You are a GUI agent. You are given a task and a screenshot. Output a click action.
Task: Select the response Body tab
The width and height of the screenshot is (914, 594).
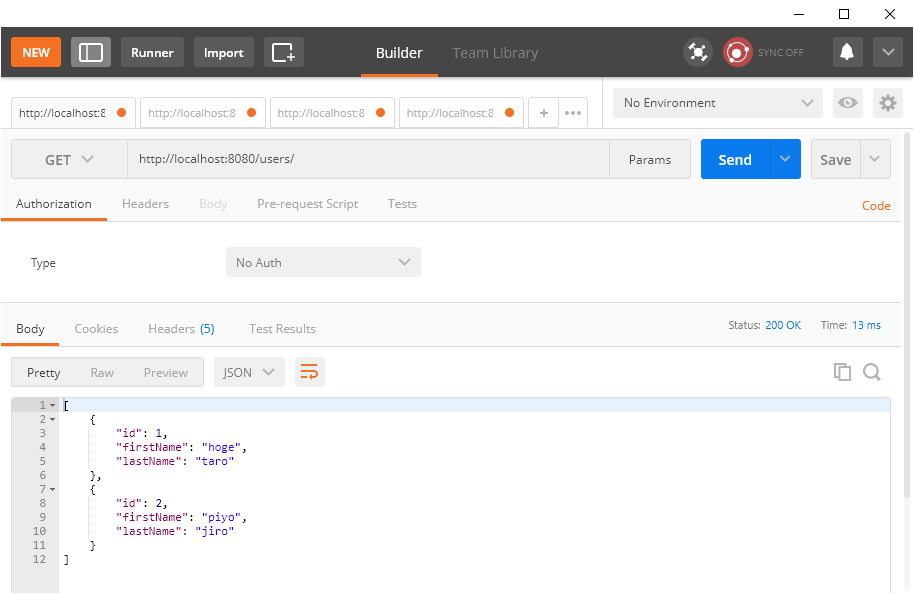coord(30,329)
